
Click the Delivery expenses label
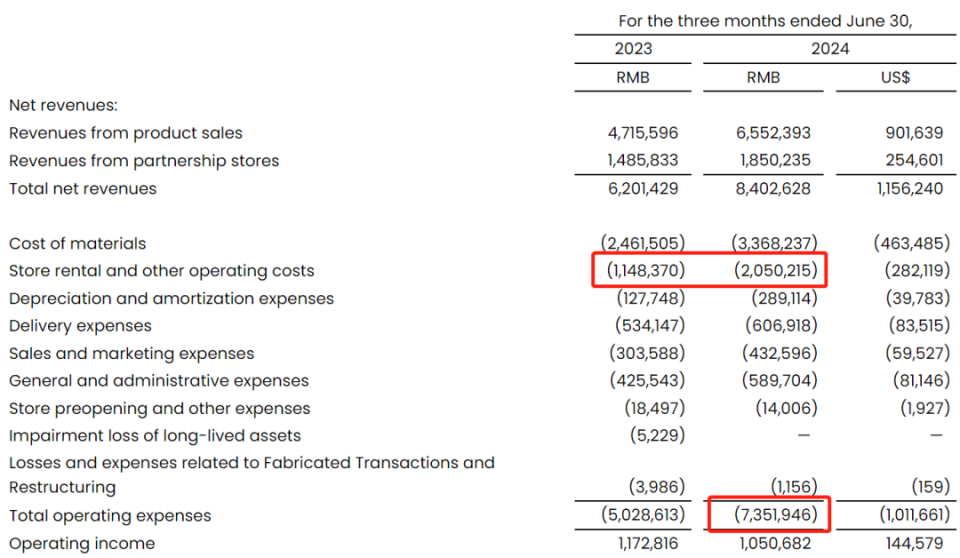pos(80,326)
